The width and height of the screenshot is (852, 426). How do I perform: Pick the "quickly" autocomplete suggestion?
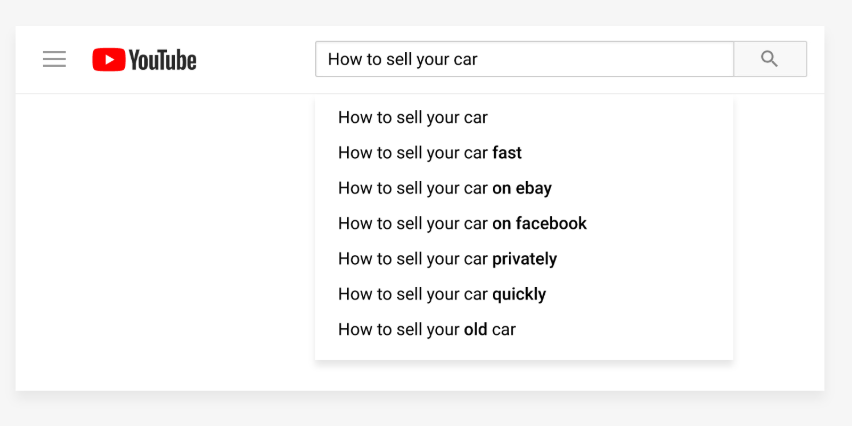[442, 294]
